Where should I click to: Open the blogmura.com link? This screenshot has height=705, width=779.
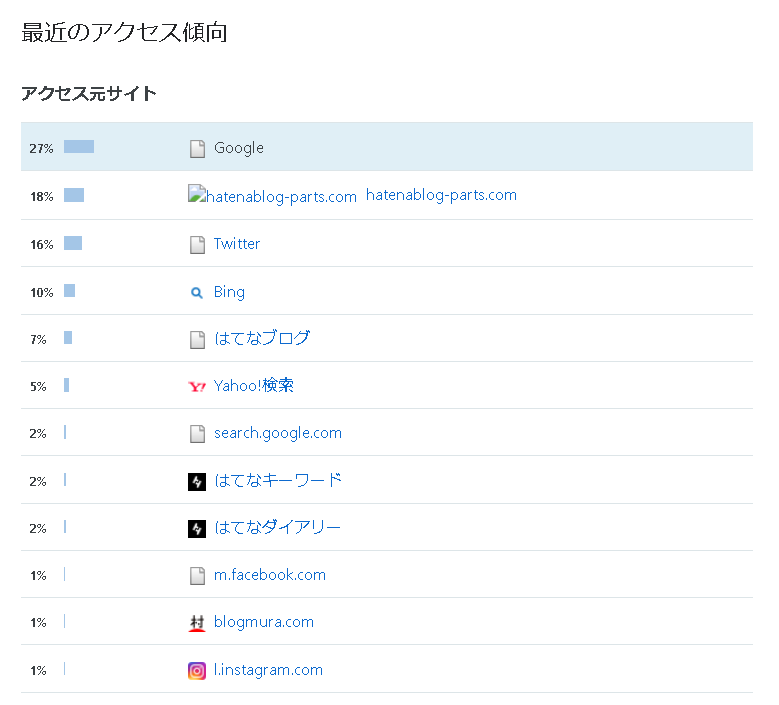pyautogui.click(x=264, y=622)
